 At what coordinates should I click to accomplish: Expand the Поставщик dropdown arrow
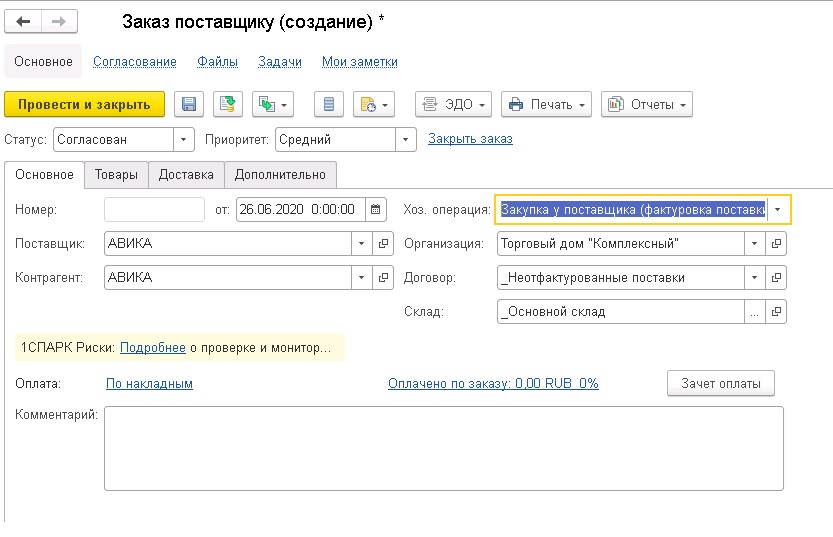coord(361,244)
